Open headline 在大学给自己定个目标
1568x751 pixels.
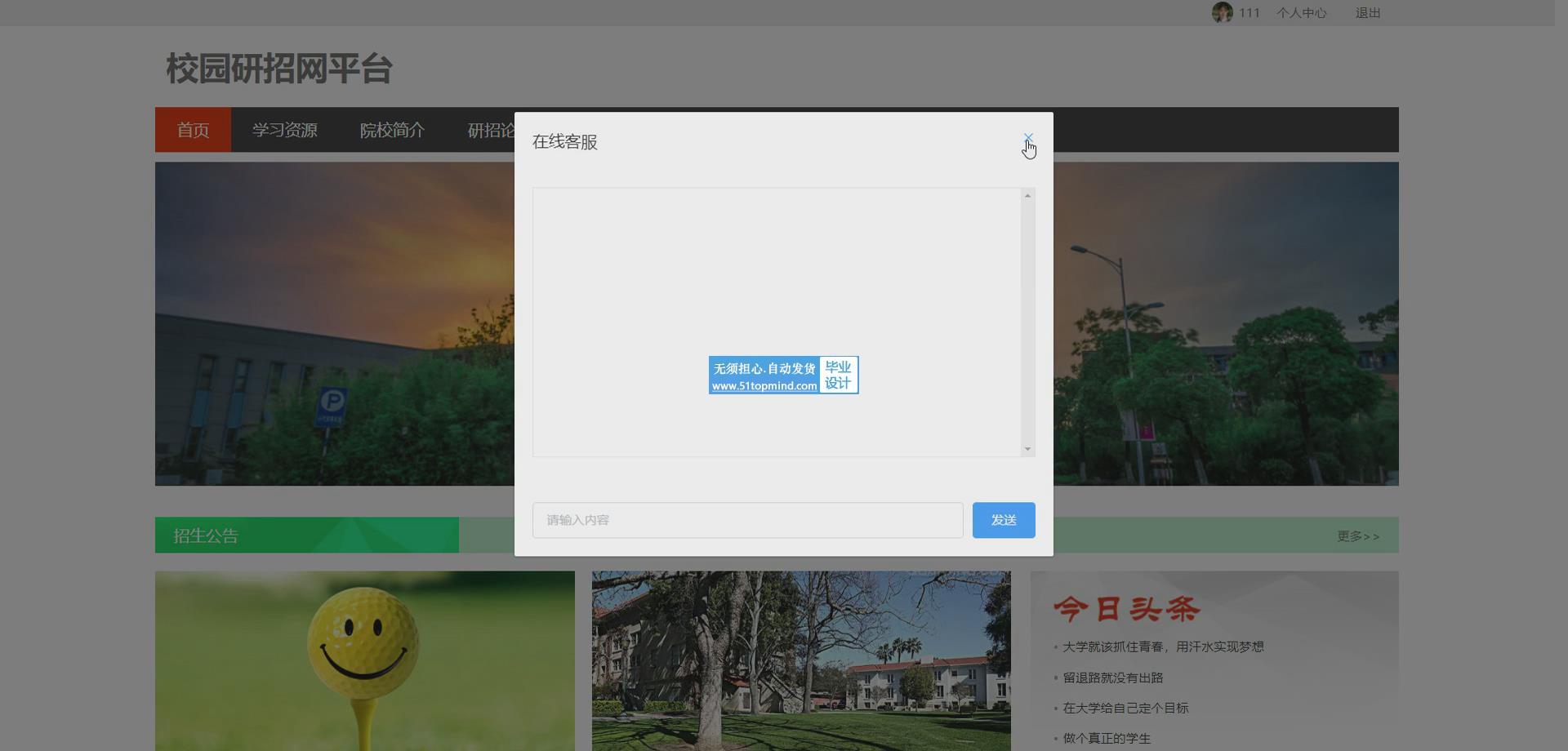coord(1125,708)
